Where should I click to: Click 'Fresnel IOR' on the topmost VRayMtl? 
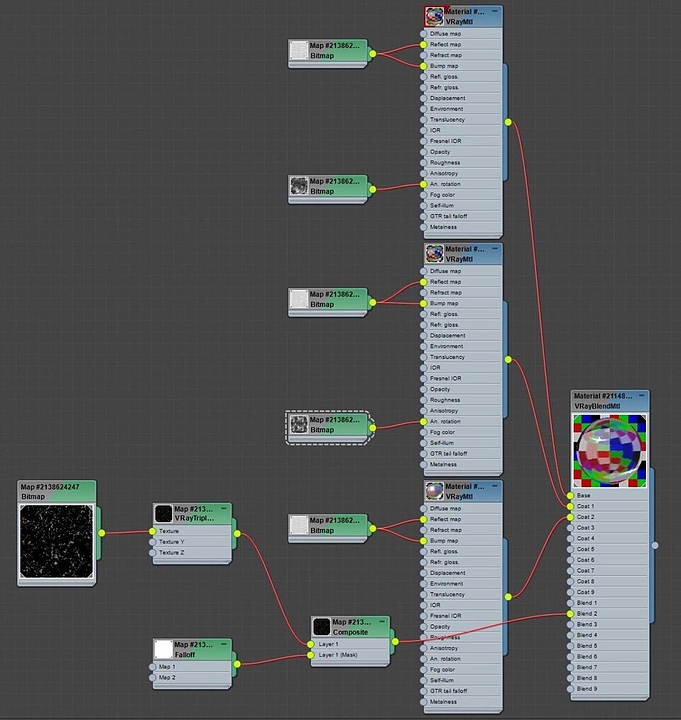[x=446, y=141]
